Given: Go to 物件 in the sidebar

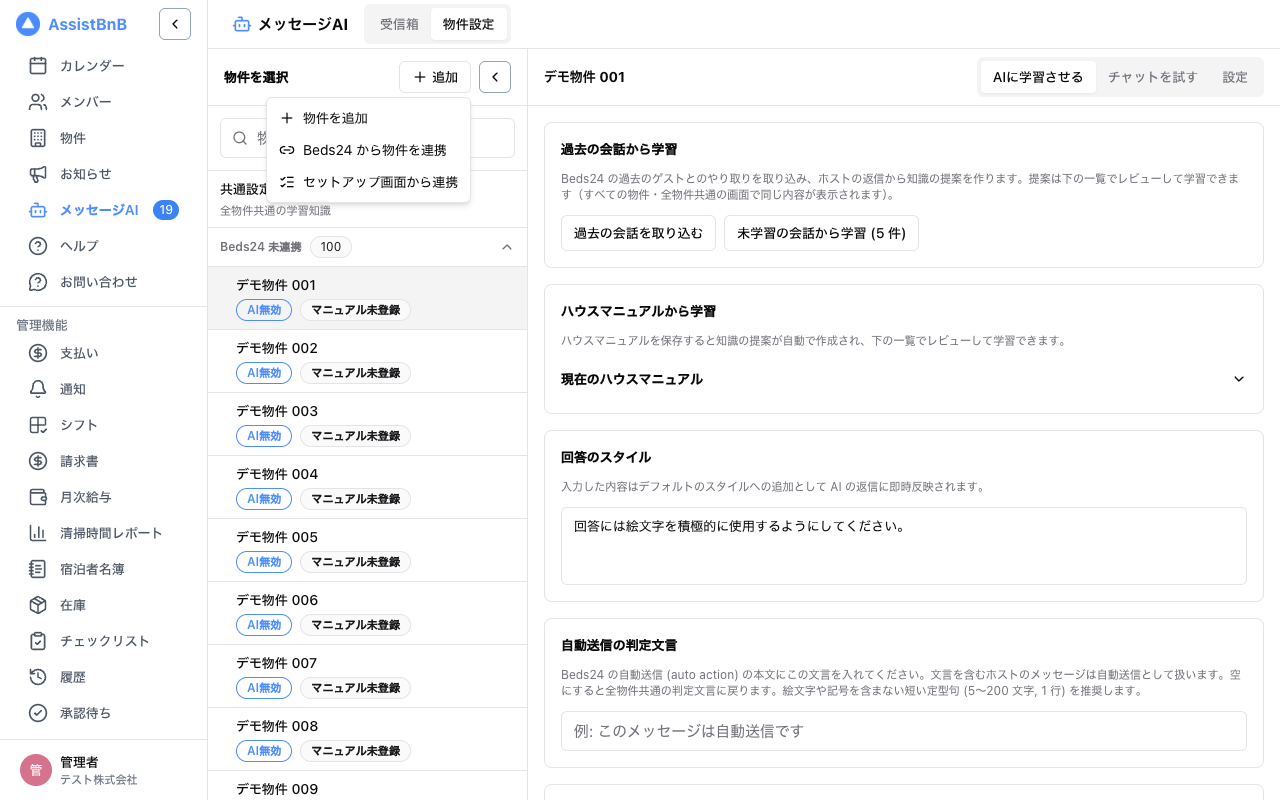Looking at the screenshot, I should coord(104,138).
